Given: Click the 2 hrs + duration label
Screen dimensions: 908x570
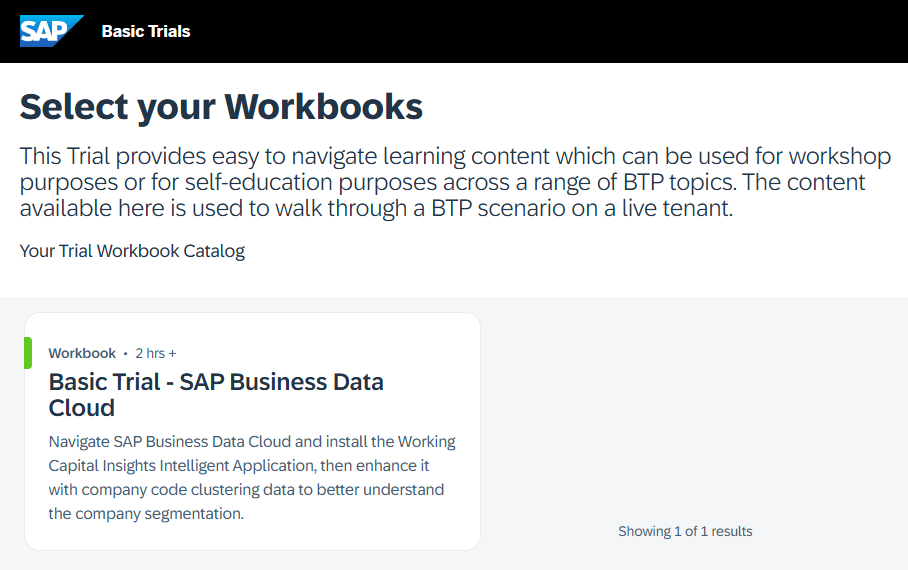Looking at the screenshot, I should (156, 353).
